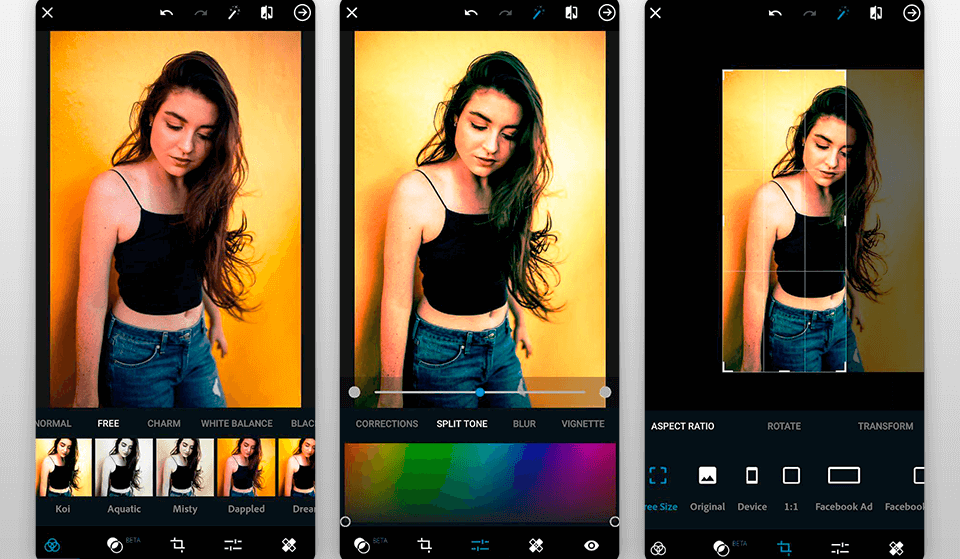Screen dimensions: 960x559
Task: Toggle auto-enhance magic wand on Aspect Ratio screen
Action: 844,13
